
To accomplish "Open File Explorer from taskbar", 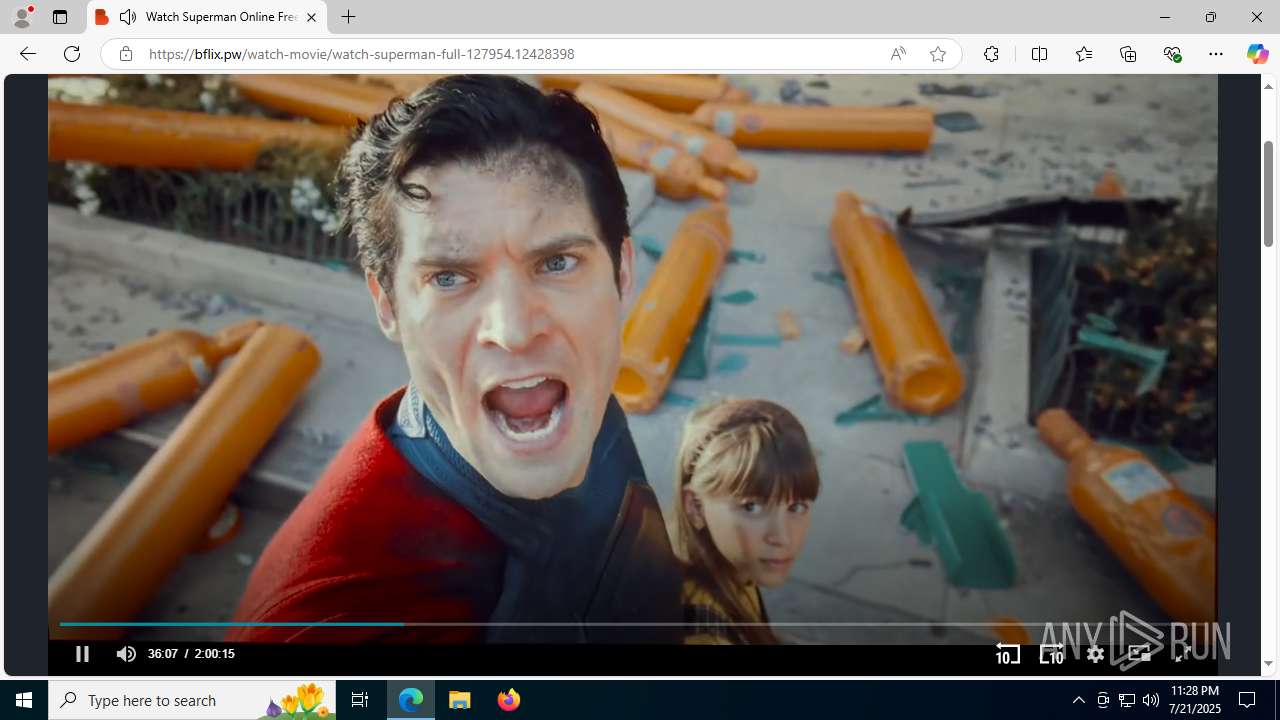I will click(x=460, y=700).
